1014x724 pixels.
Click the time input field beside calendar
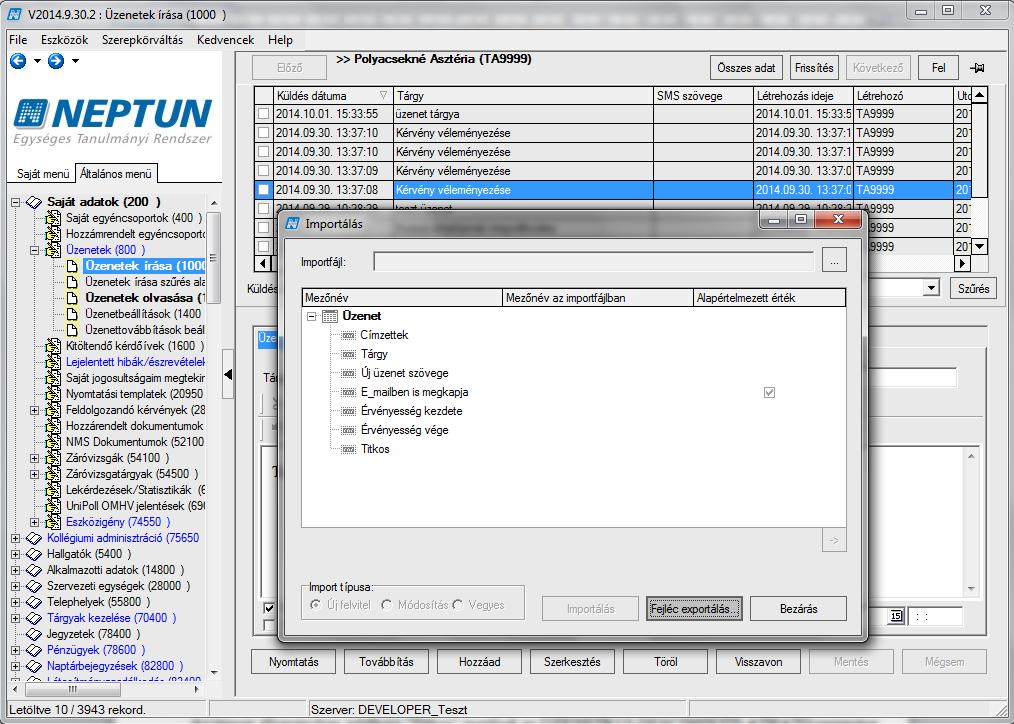934,617
